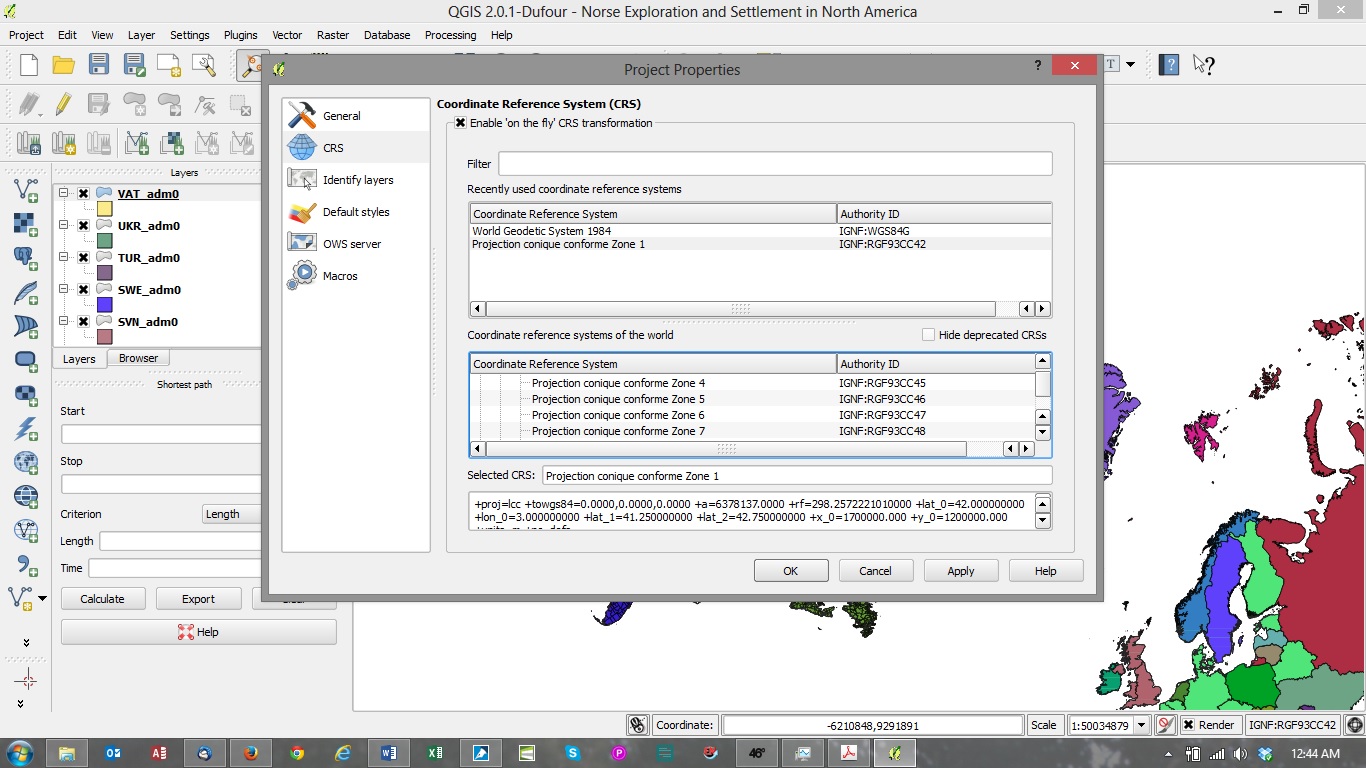Image resolution: width=1366 pixels, height=768 pixels.
Task: Toggle visibility of VAT_adm0 layer
Action: click(83, 194)
